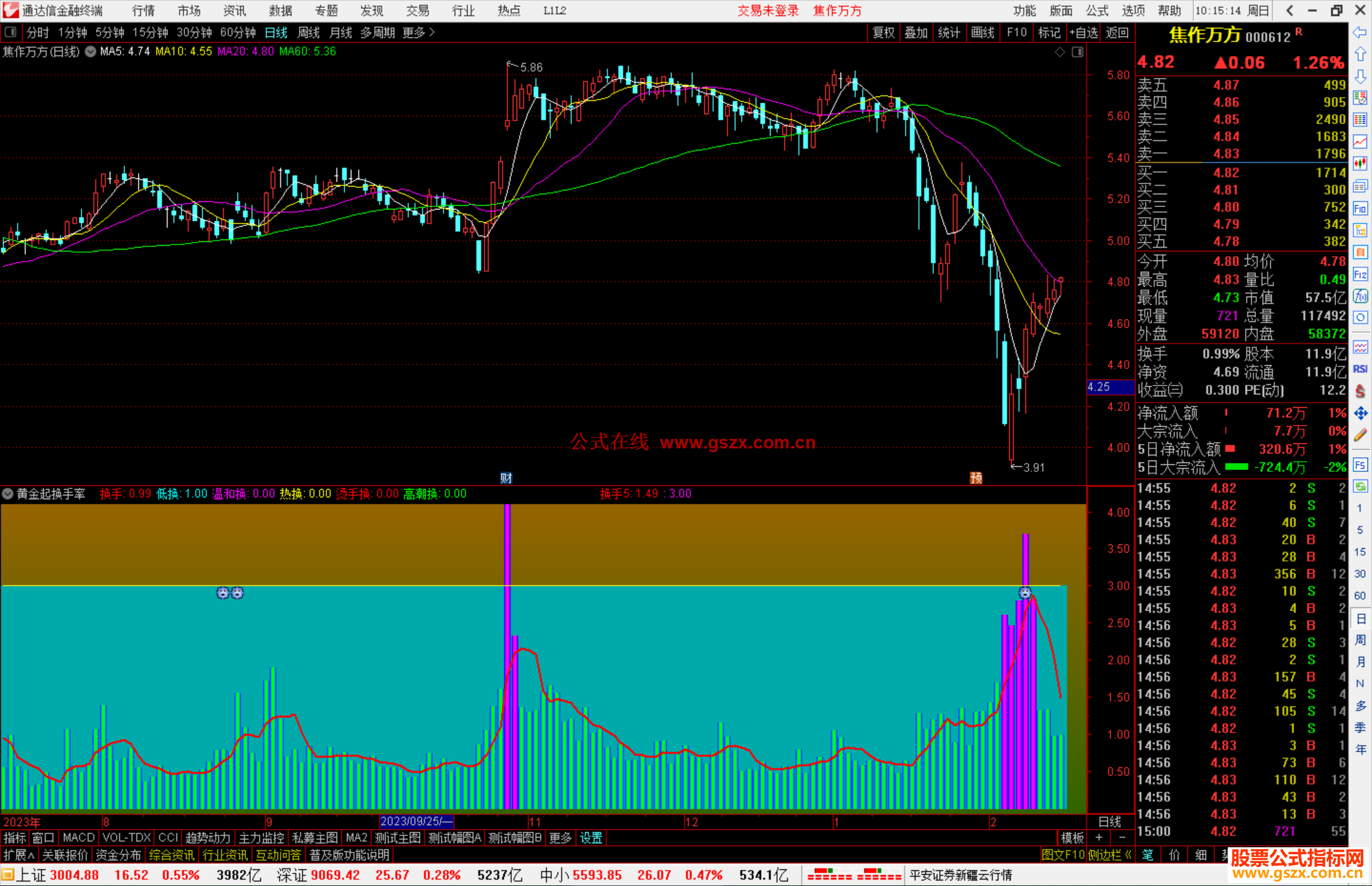Toggle the circle button beside 黄金起换手率
The width and height of the screenshot is (1372, 886).
8,493
